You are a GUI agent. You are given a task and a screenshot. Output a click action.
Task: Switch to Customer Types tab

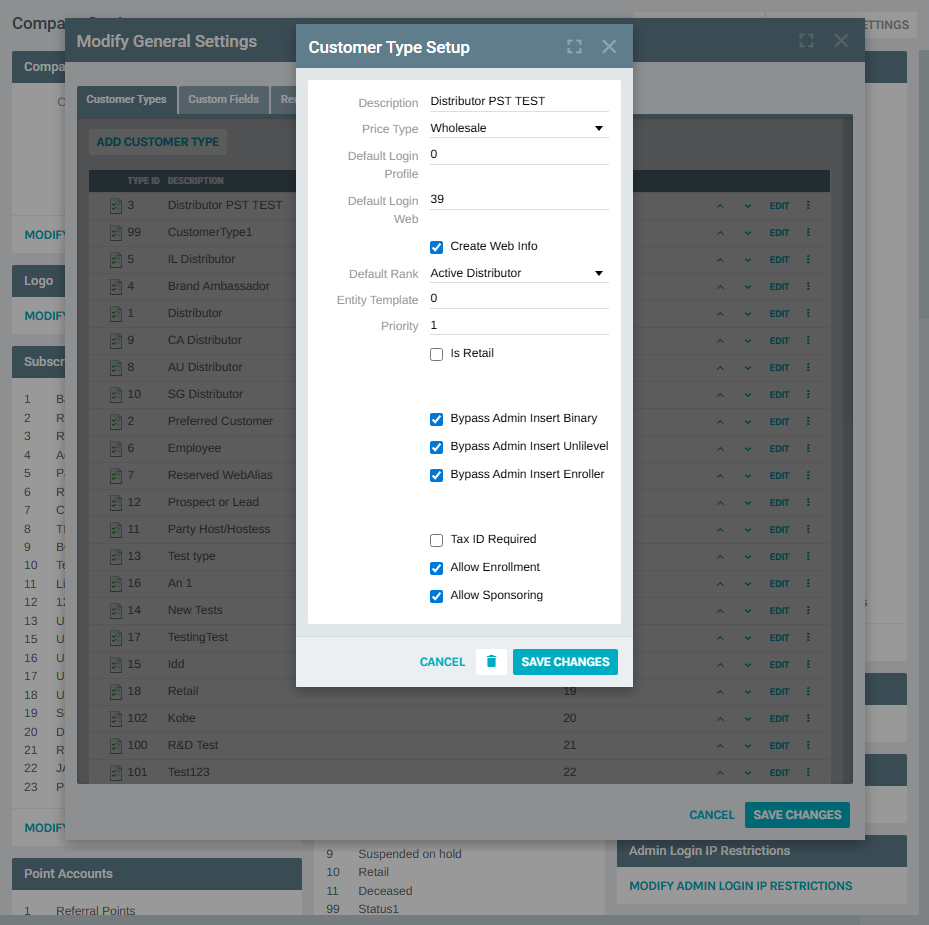point(126,100)
